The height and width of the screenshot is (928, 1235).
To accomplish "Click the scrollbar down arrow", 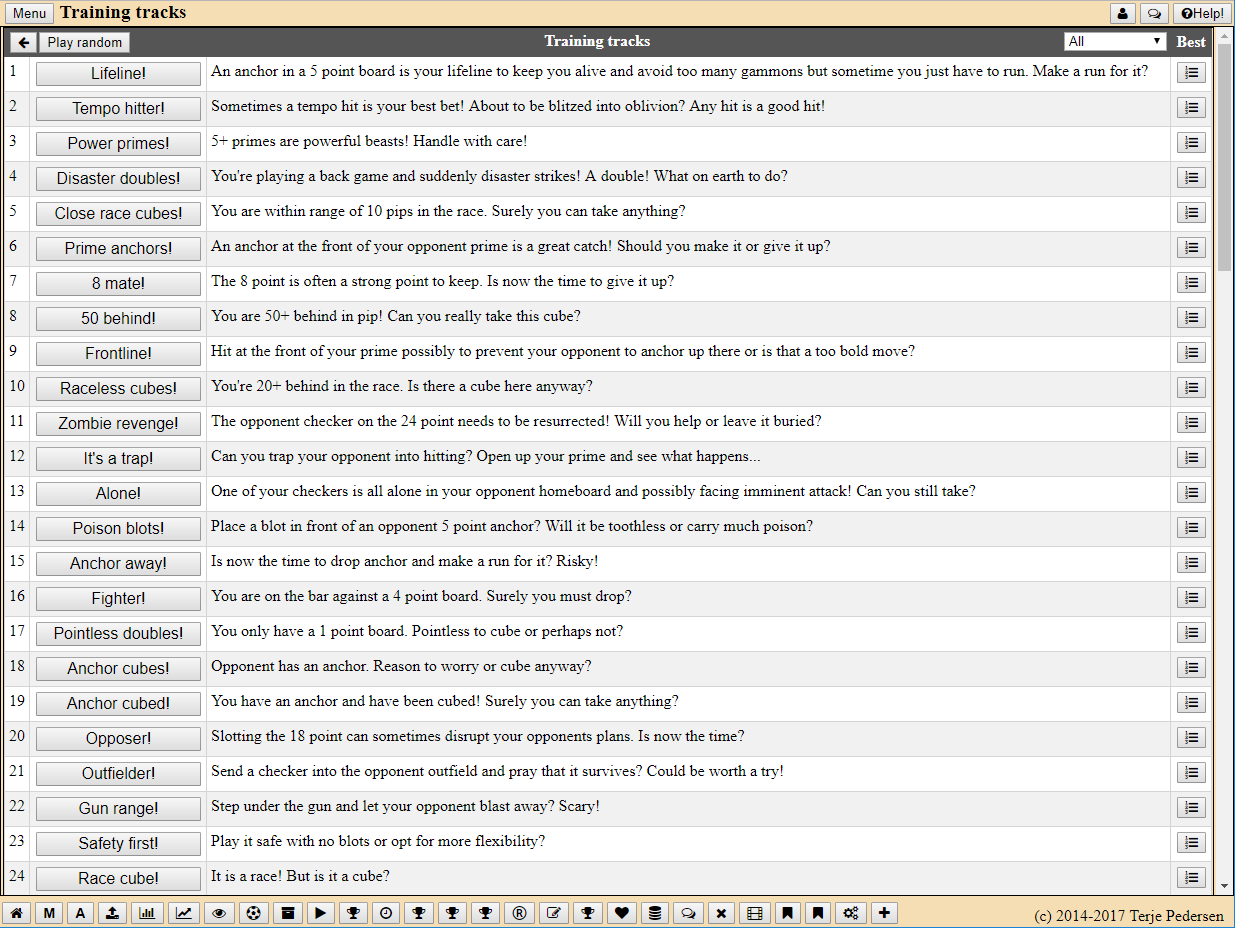I will click(1225, 886).
